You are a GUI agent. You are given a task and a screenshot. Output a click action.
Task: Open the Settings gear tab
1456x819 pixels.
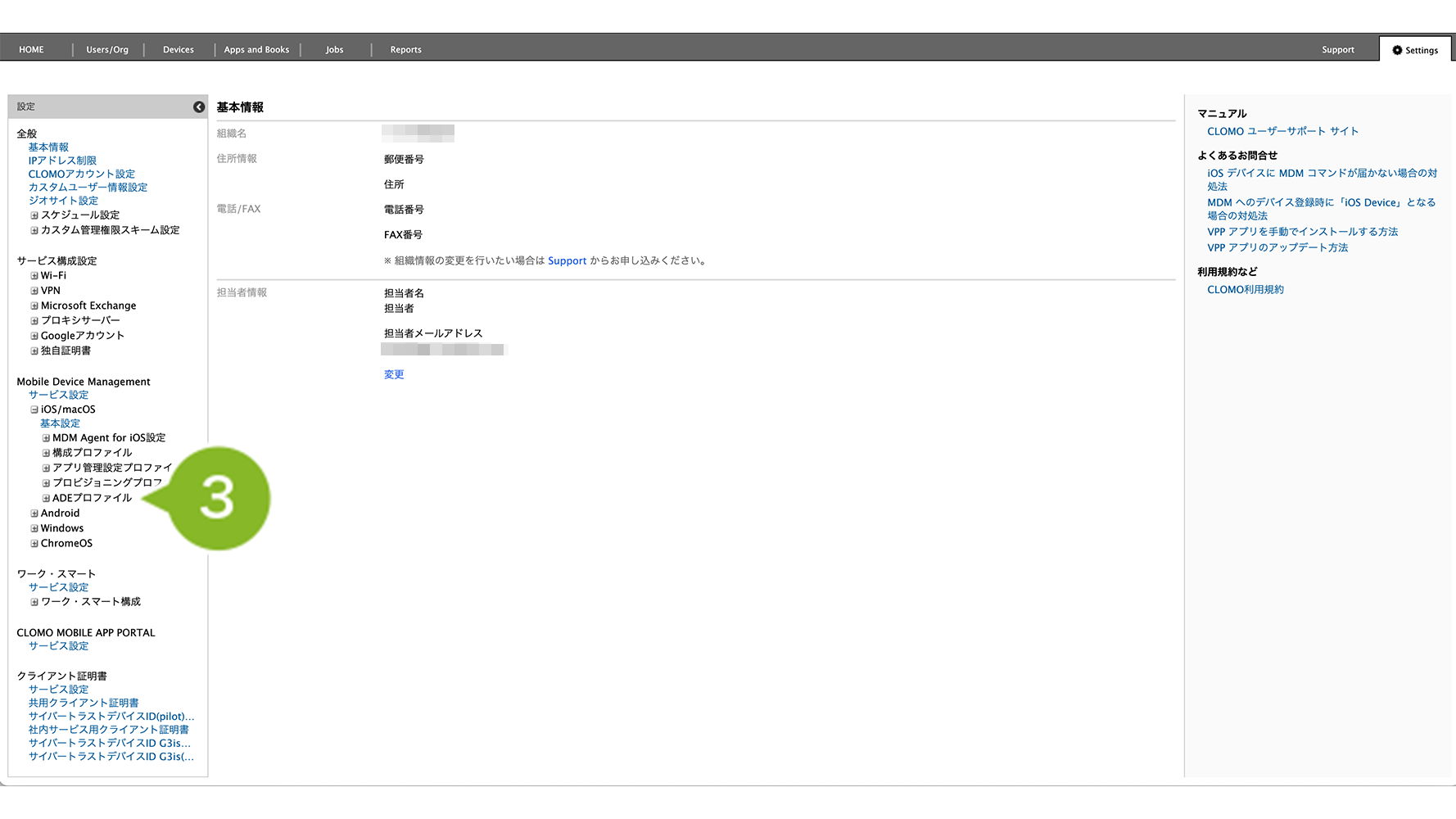pyautogui.click(x=1415, y=50)
